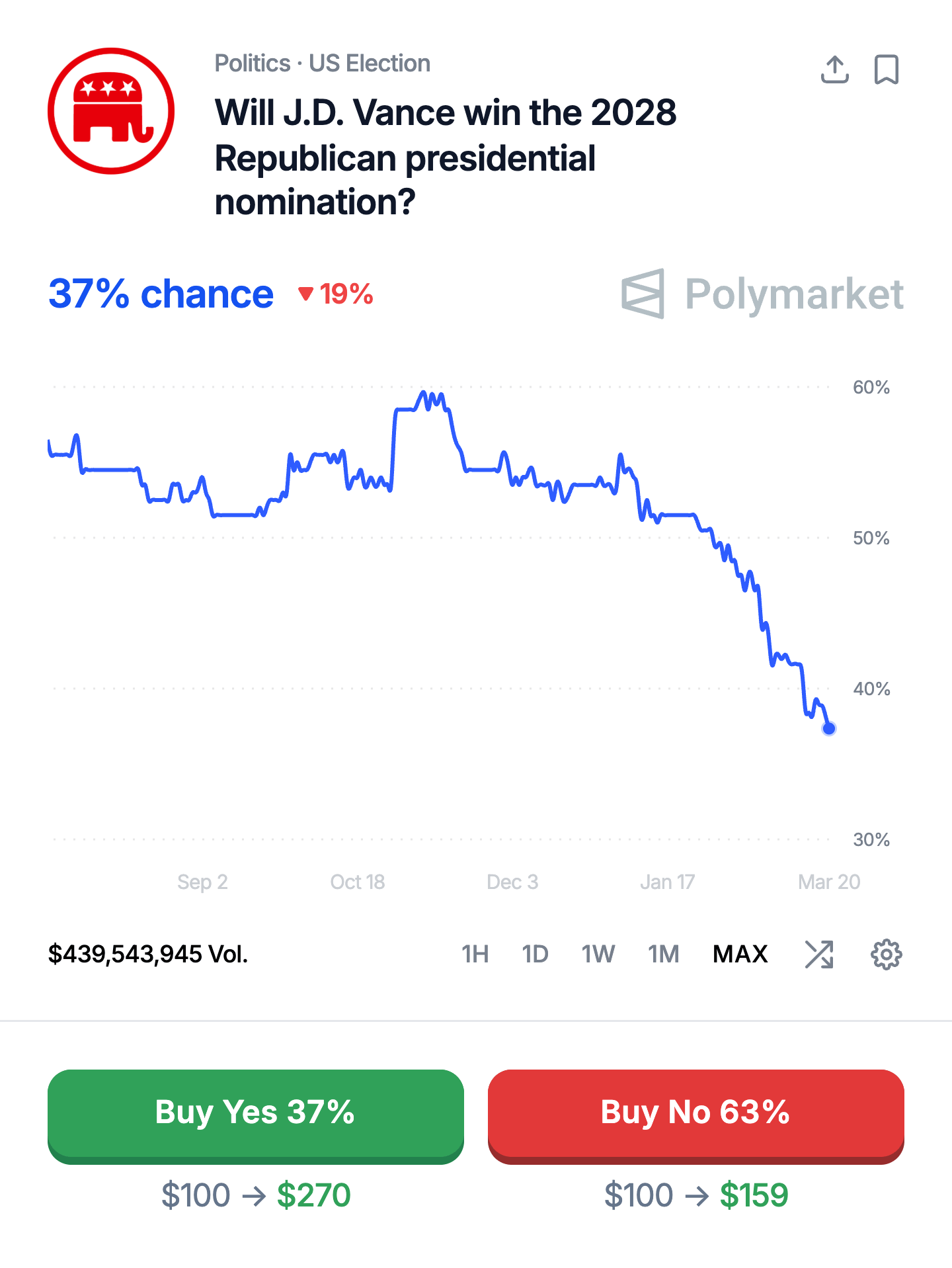952x1268 pixels.
Task: Select the 1D time range
Action: point(535,954)
